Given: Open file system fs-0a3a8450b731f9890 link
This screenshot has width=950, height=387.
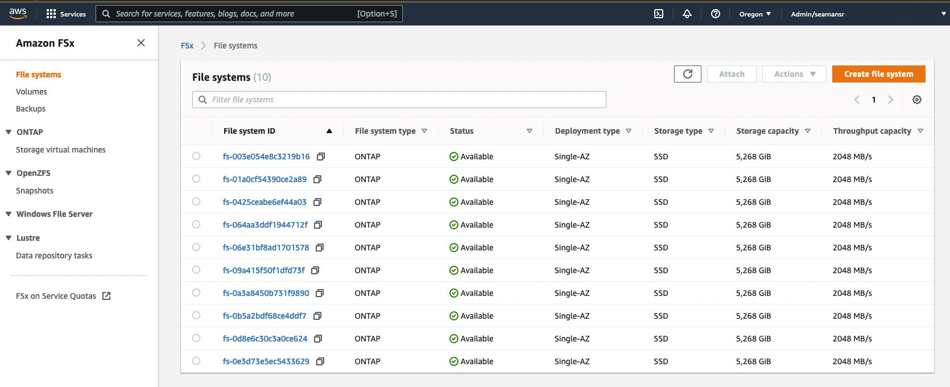Looking at the screenshot, I should (266, 293).
